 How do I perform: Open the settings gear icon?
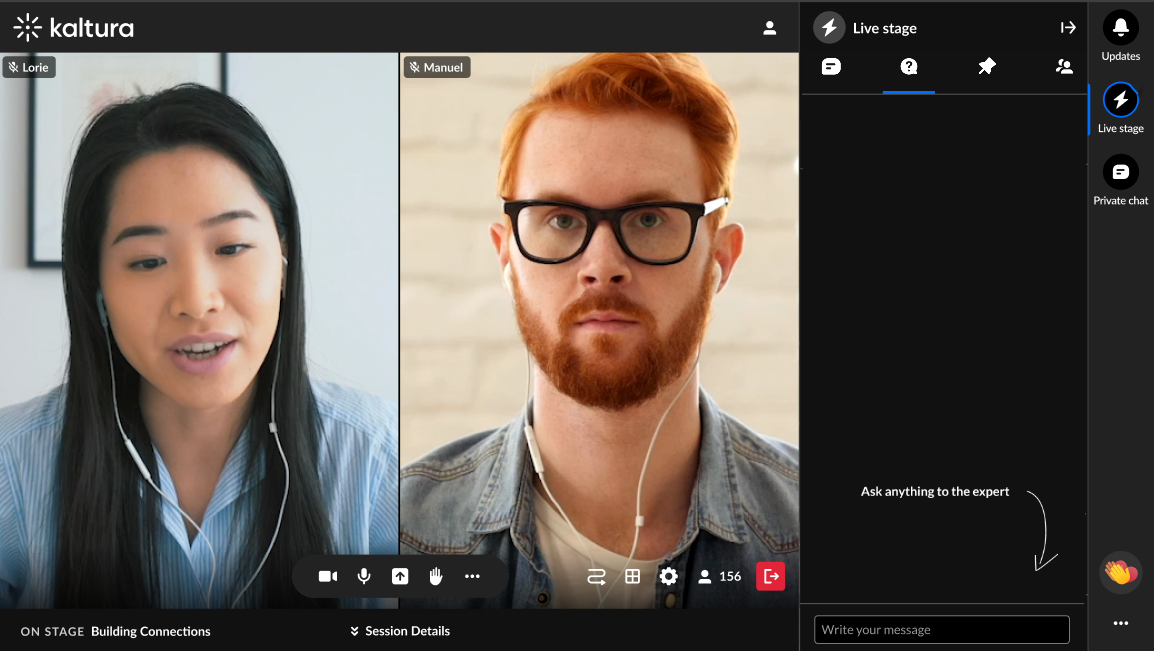(668, 576)
